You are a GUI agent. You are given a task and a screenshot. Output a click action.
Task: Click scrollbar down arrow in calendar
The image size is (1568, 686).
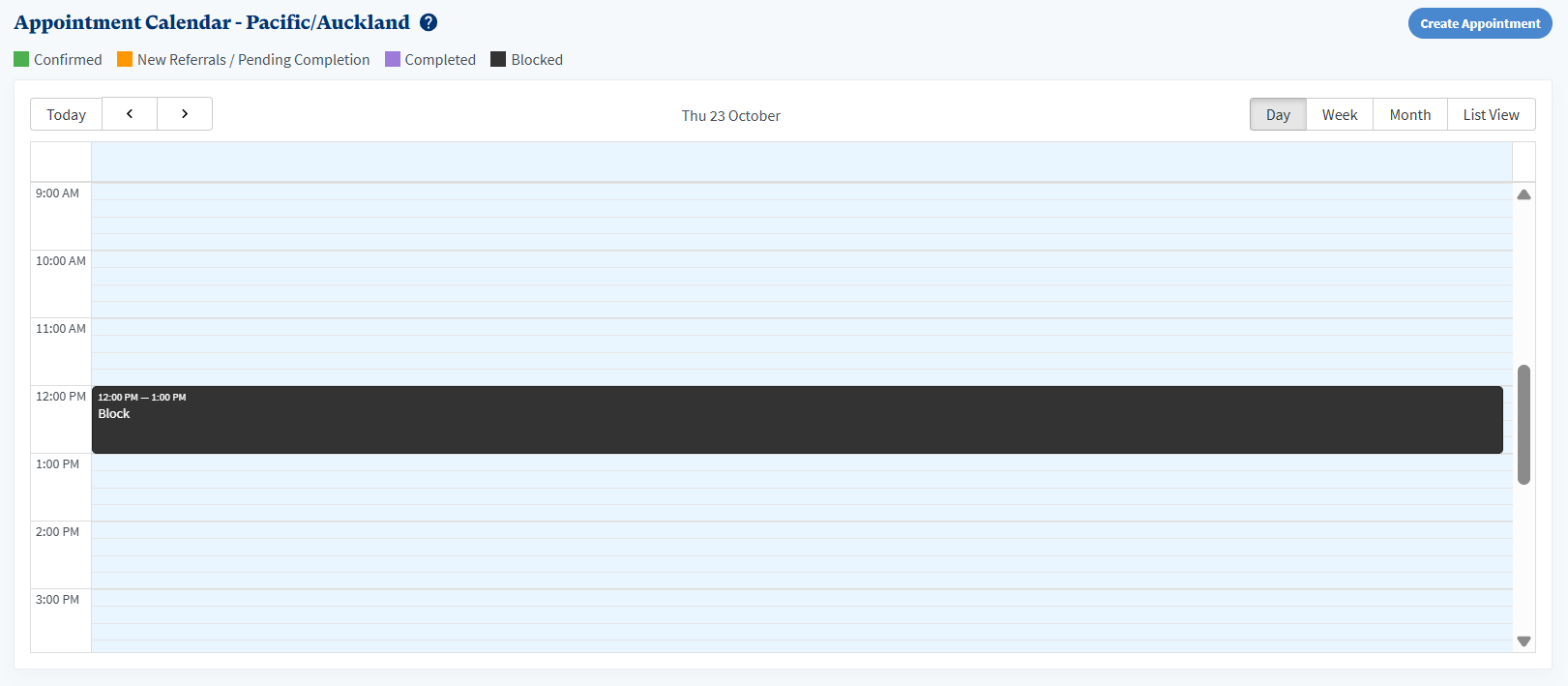coord(1524,641)
